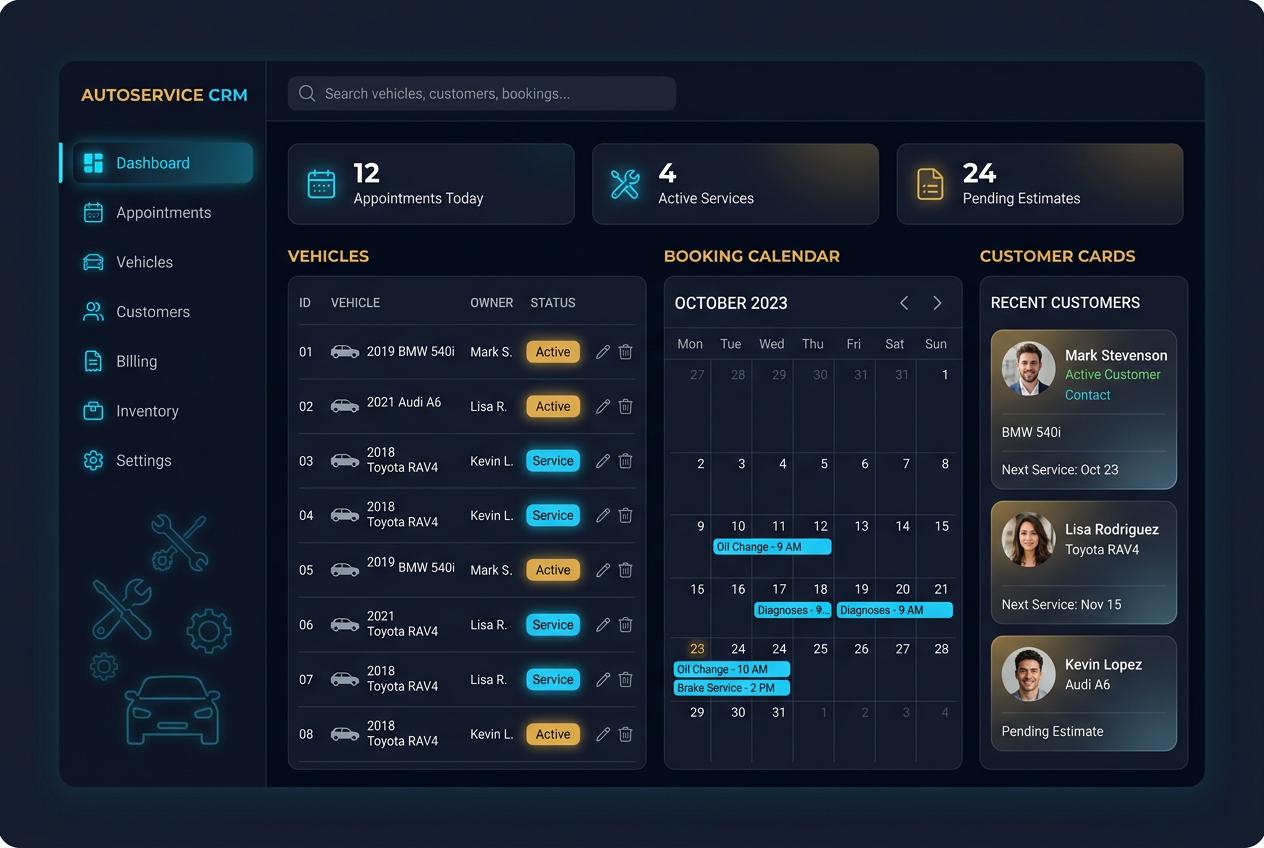Select highlighted date 23 in calendar
Screen dimensions: 1264x848
(x=697, y=649)
